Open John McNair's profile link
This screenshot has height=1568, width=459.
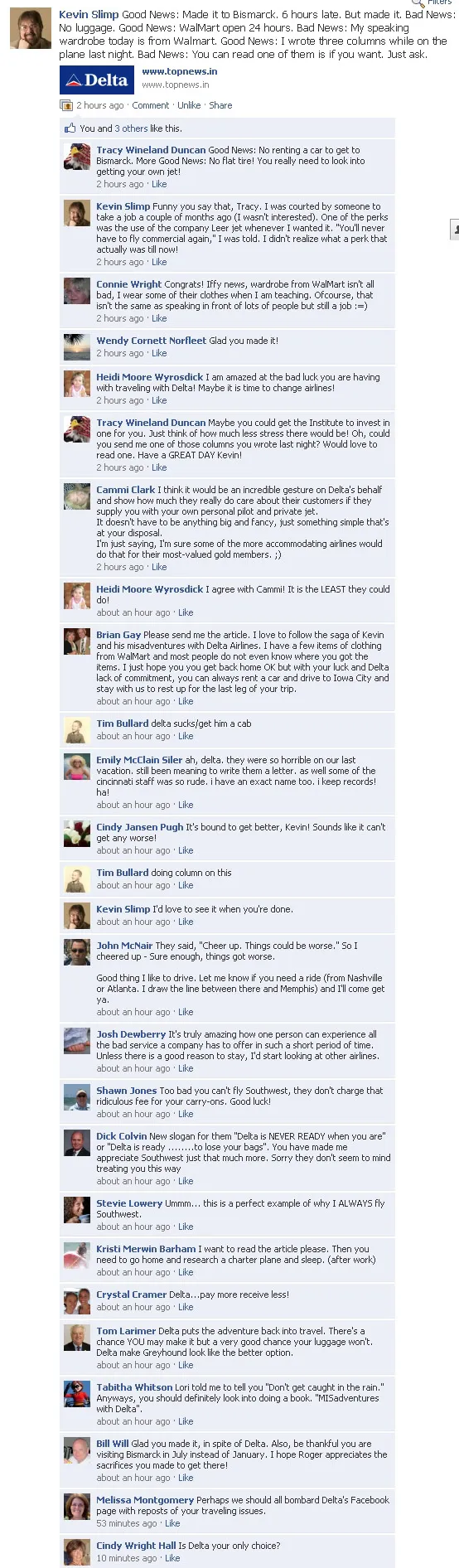124,945
